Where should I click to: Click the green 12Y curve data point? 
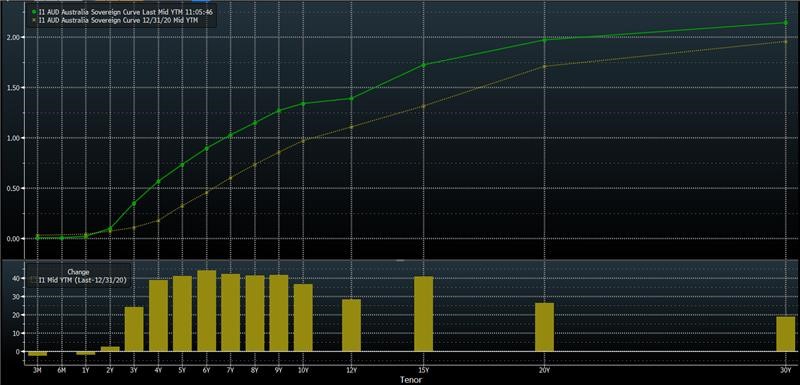(x=351, y=98)
